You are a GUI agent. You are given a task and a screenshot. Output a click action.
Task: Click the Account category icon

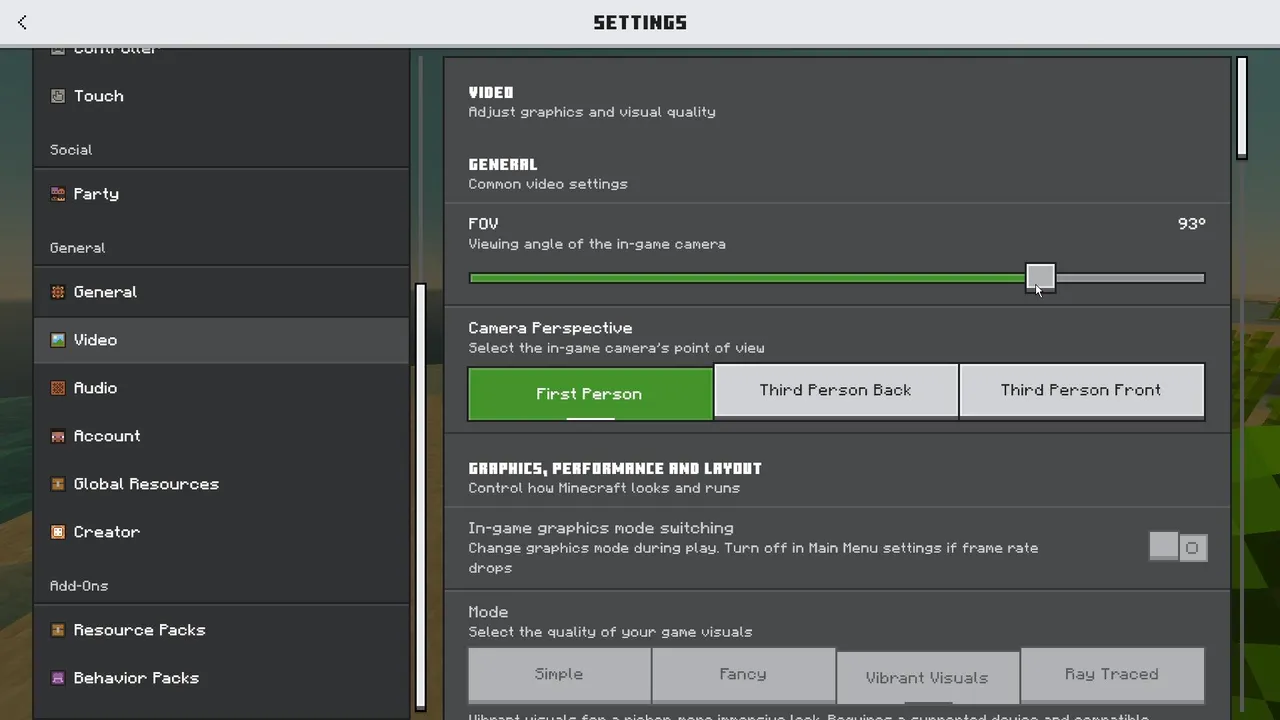58,436
